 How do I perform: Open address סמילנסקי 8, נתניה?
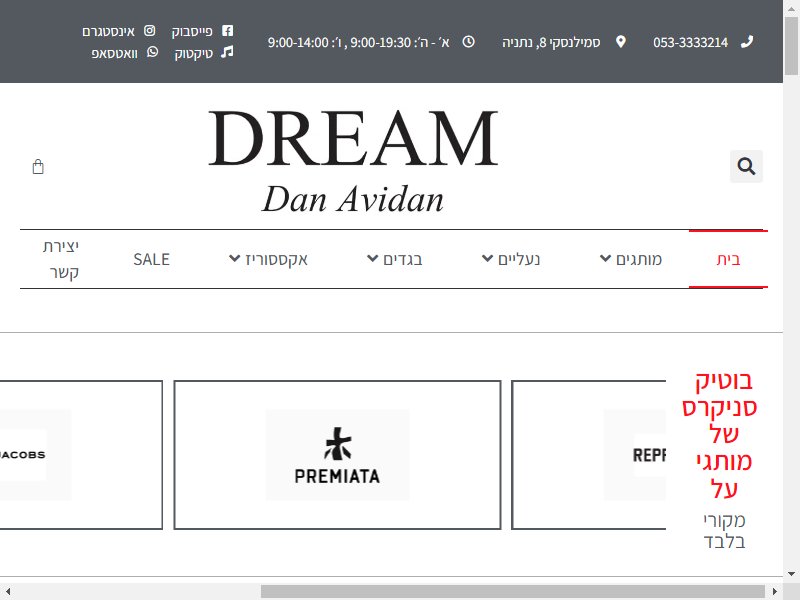[x=551, y=42]
